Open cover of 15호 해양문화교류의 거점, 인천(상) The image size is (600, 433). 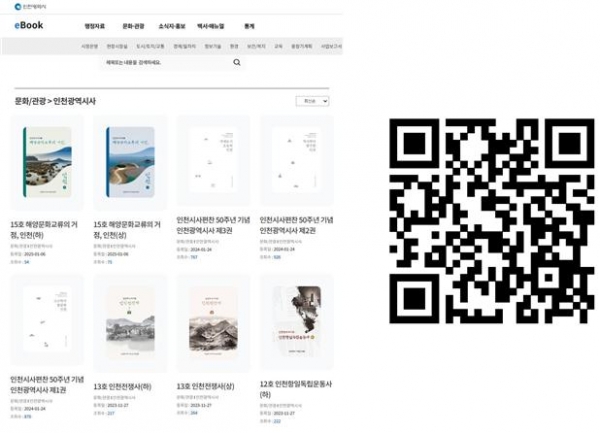pyautogui.click(x=130, y=162)
